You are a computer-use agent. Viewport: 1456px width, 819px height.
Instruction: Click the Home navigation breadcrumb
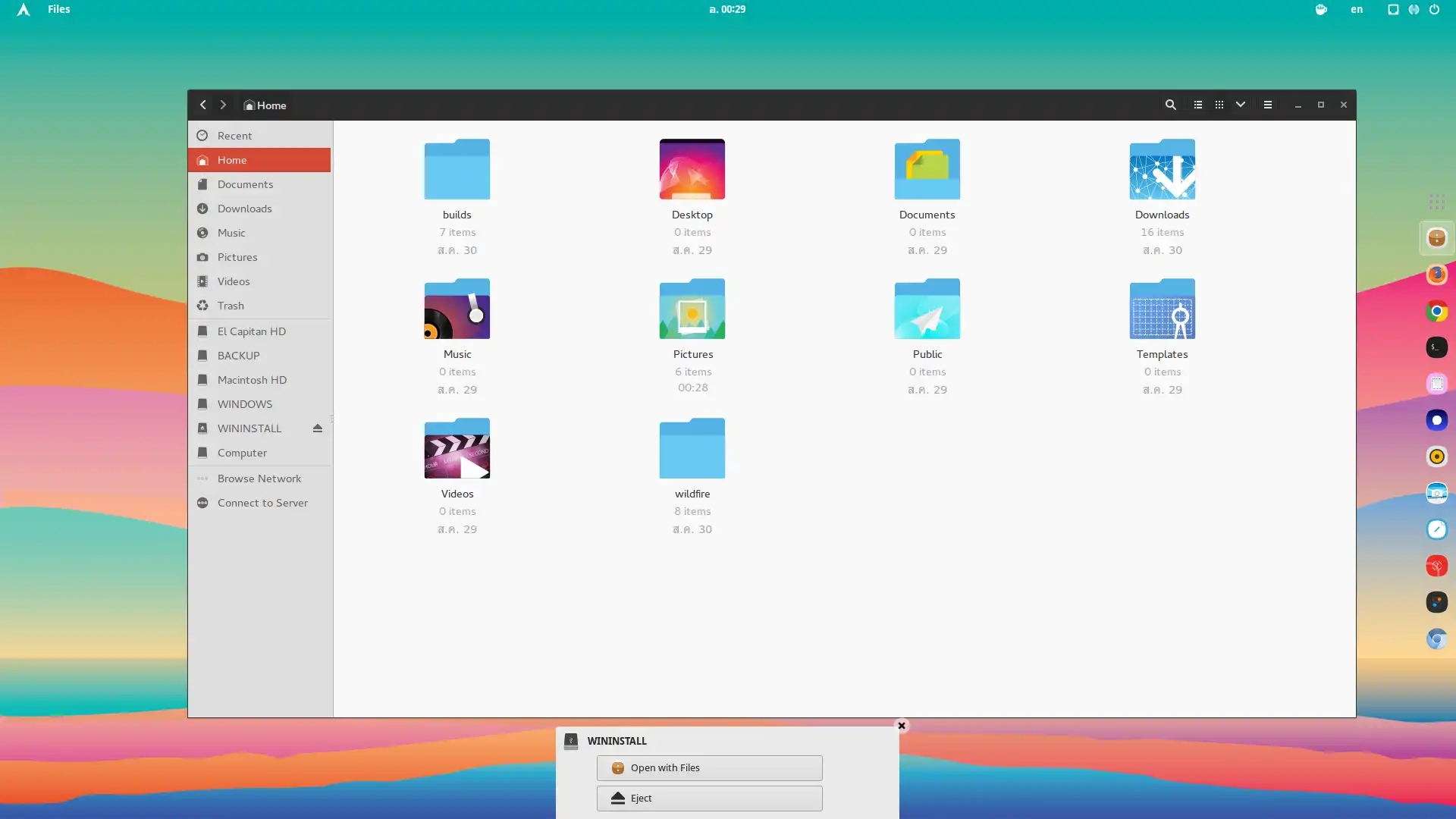tap(265, 104)
